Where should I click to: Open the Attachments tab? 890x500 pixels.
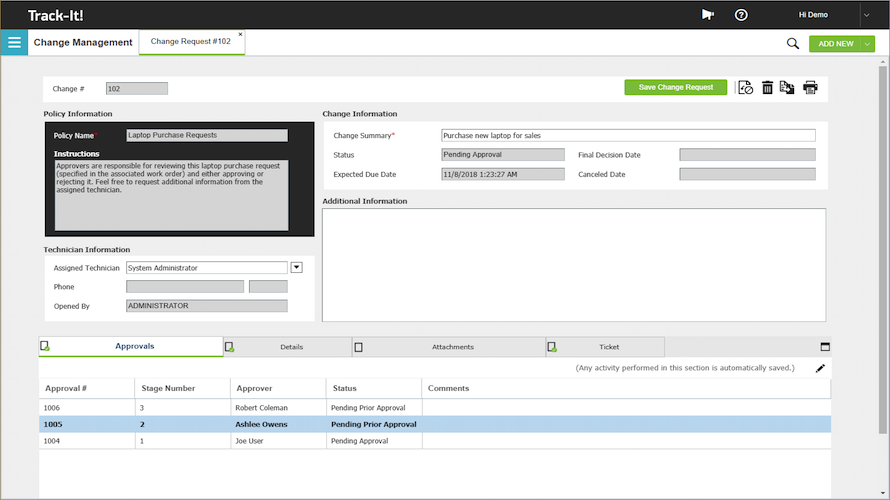(x=452, y=347)
